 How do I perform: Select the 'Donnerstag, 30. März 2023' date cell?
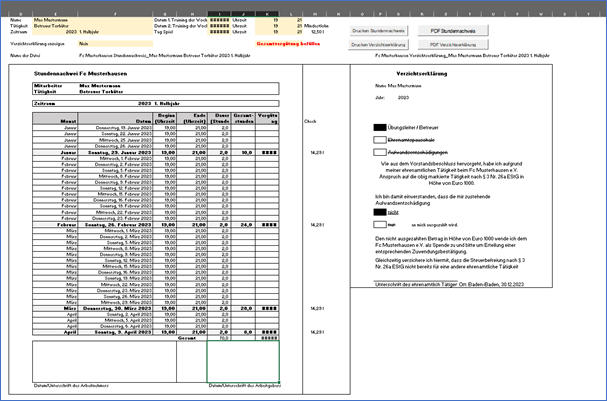point(115,308)
